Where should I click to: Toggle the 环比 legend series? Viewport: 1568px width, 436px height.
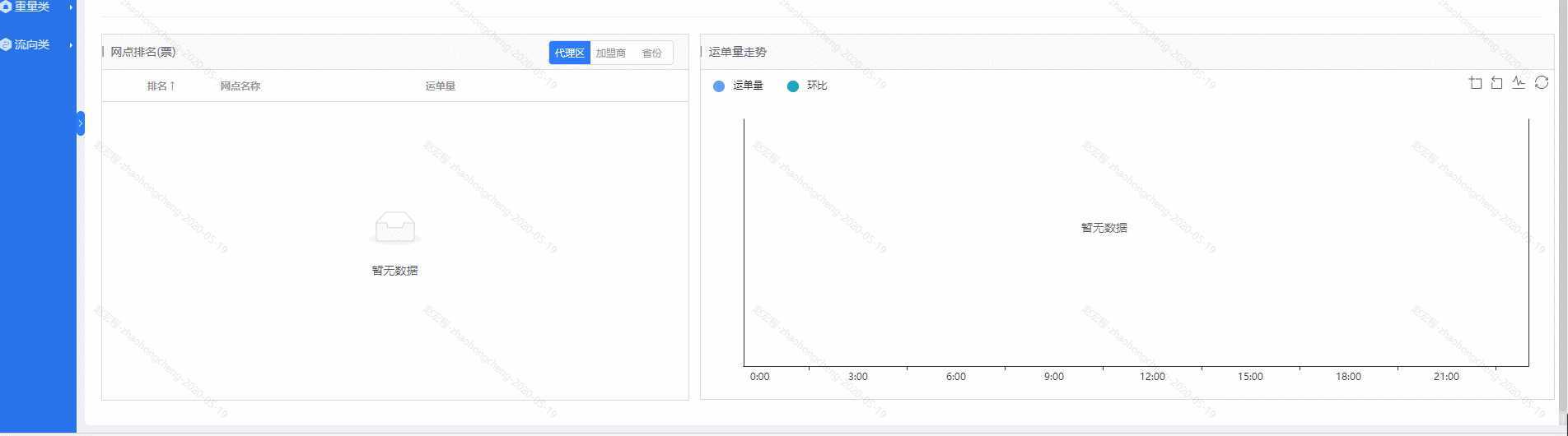(x=807, y=86)
